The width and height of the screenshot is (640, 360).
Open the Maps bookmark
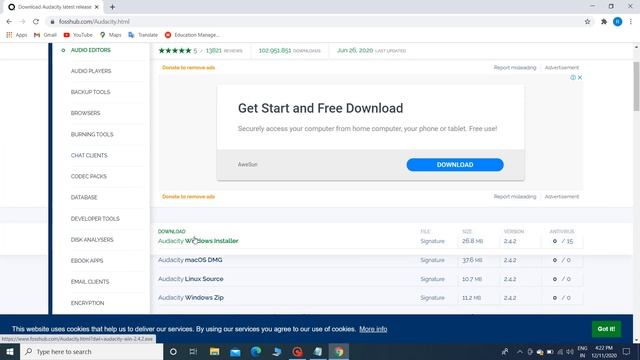coord(111,35)
